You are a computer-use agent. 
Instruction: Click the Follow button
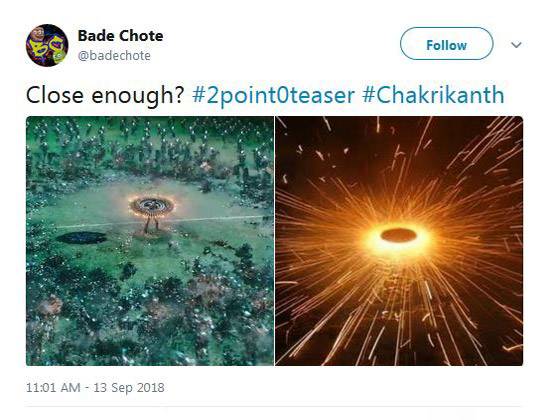coord(446,44)
